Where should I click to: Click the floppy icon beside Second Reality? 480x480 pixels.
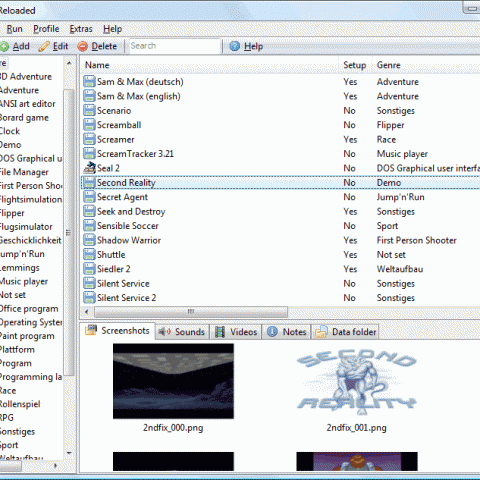(x=89, y=182)
